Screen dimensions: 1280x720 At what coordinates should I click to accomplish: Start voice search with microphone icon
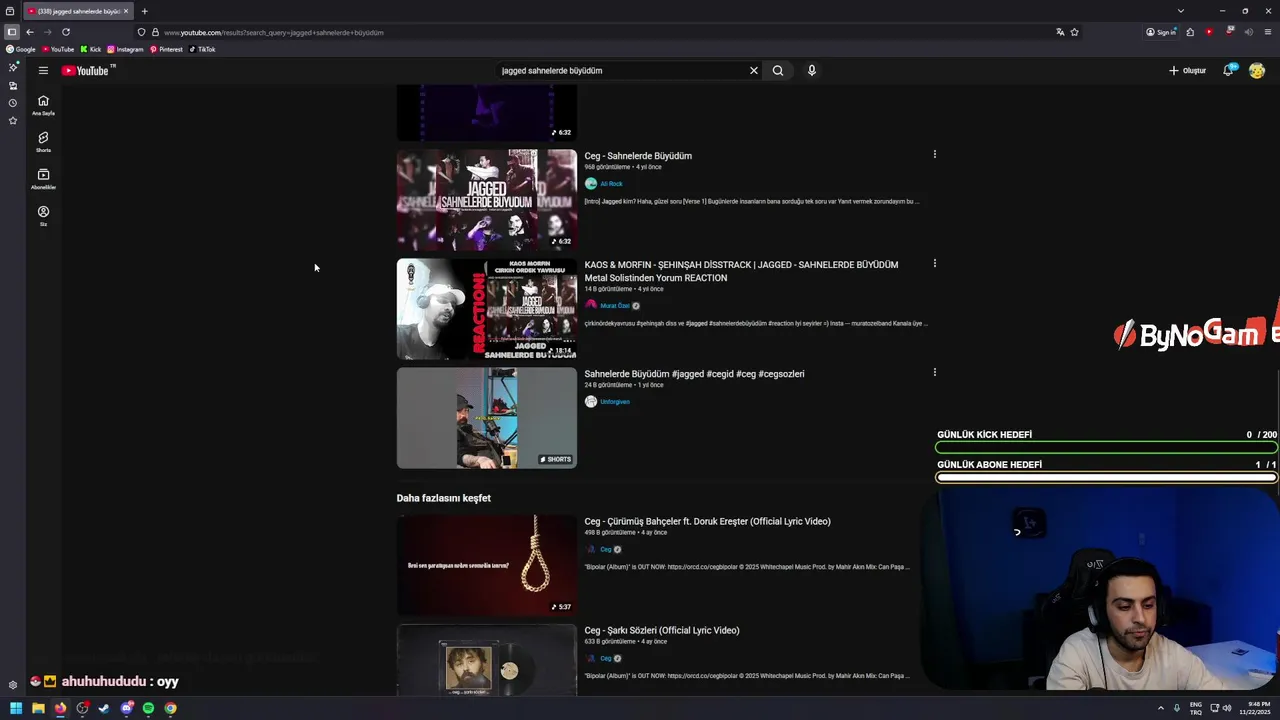coord(812,70)
